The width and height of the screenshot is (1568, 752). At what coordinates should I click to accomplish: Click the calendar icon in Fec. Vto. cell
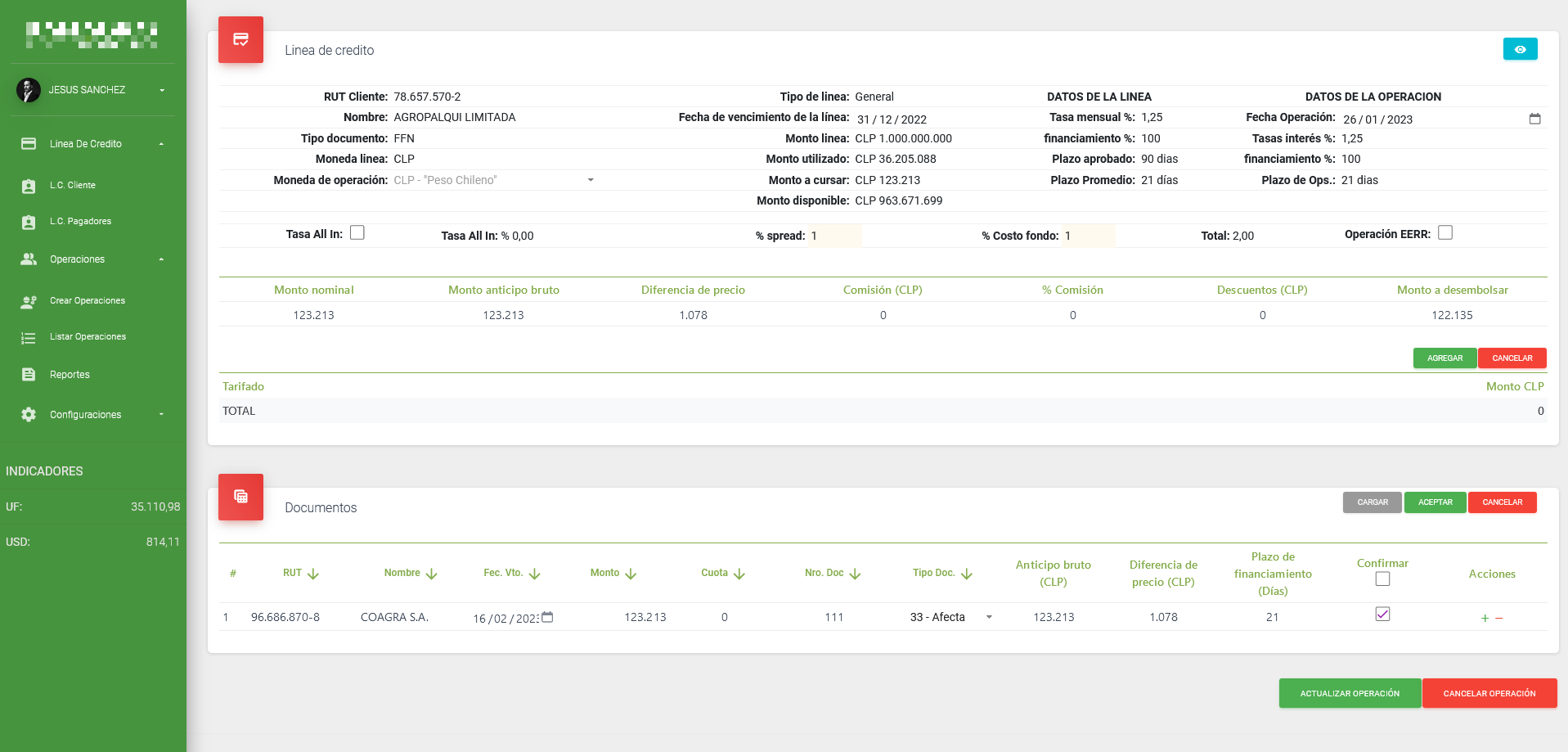(x=547, y=617)
